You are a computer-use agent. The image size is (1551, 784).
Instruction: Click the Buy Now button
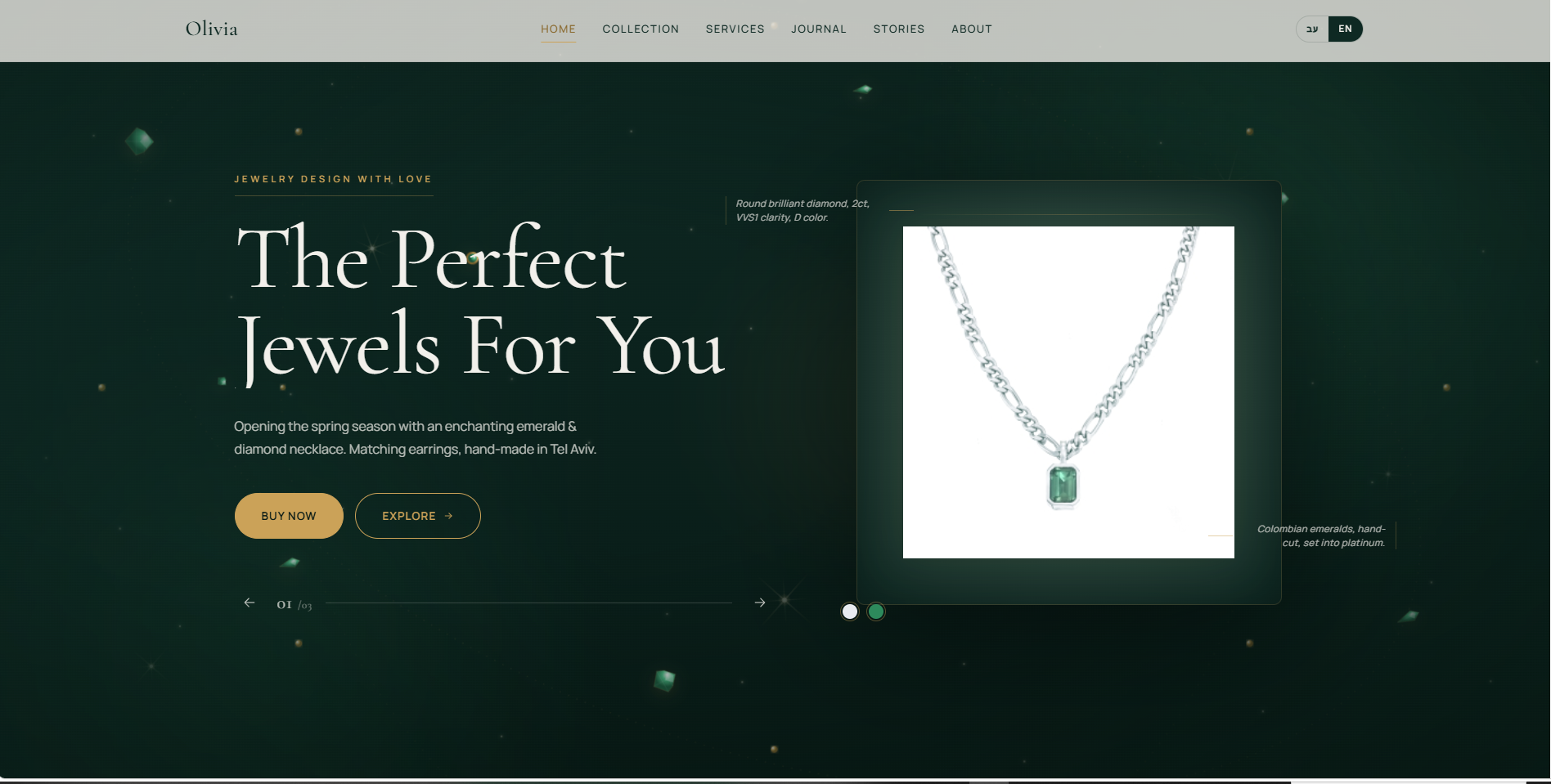click(289, 516)
